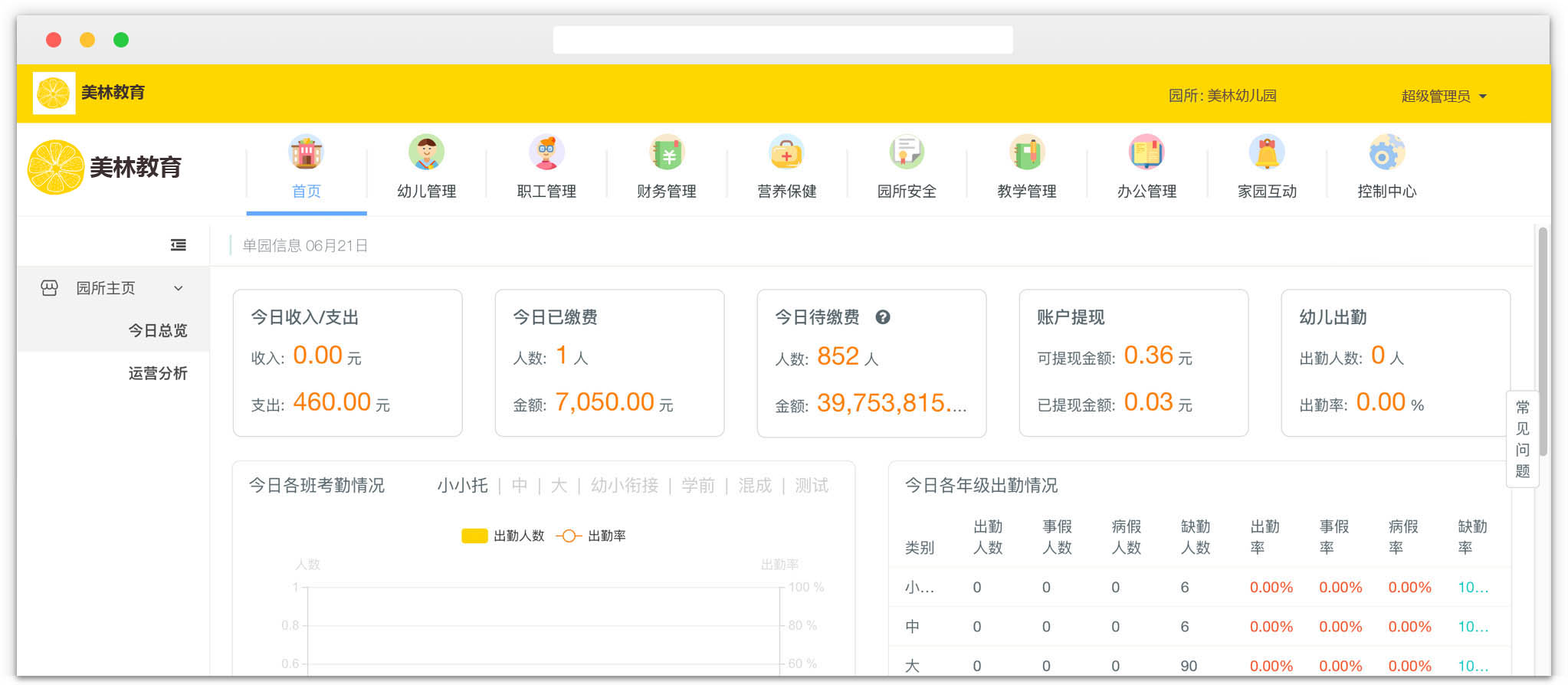This screenshot has height=685, width=1568.
Task: Click the 园所: 美林幼儿园 header text
Action: (1222, 96)
